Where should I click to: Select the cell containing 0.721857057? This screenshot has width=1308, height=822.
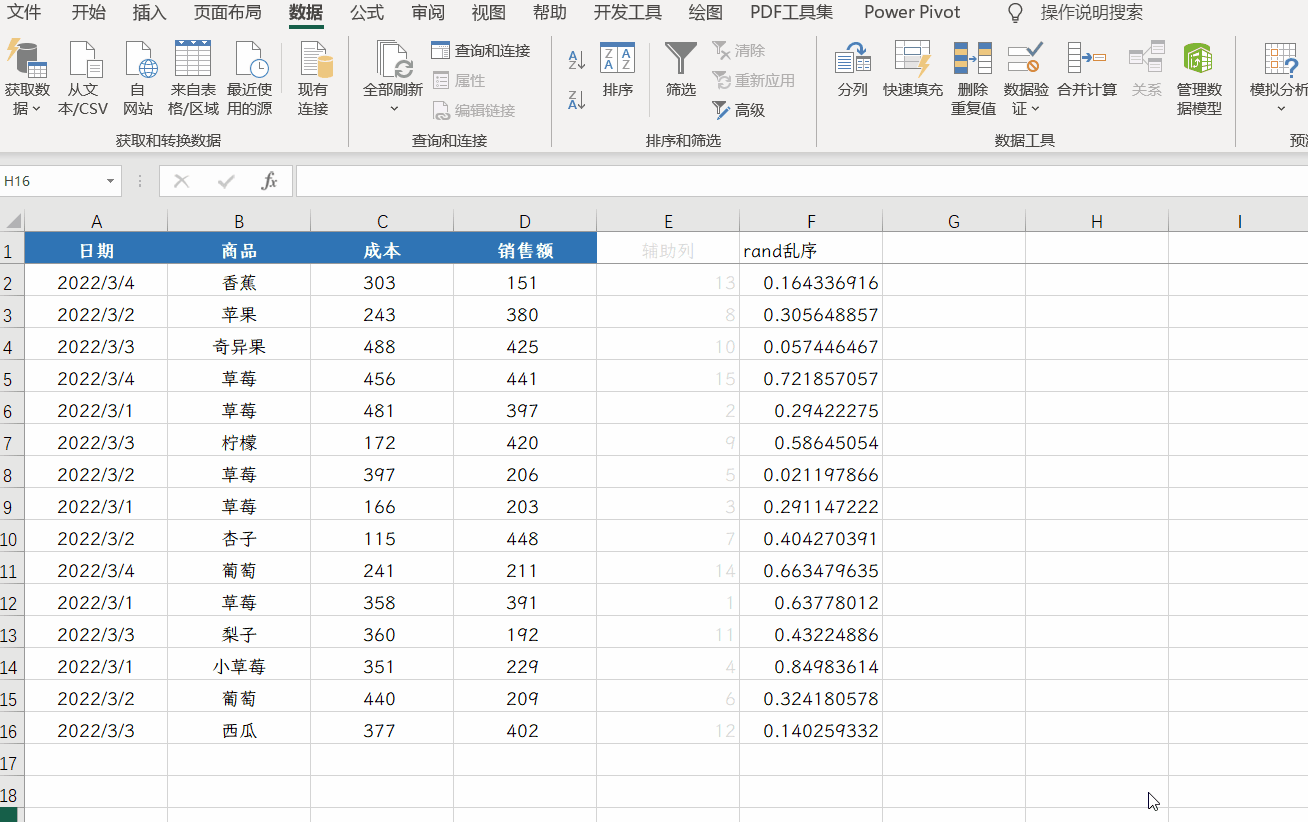[x=811, y=379]
